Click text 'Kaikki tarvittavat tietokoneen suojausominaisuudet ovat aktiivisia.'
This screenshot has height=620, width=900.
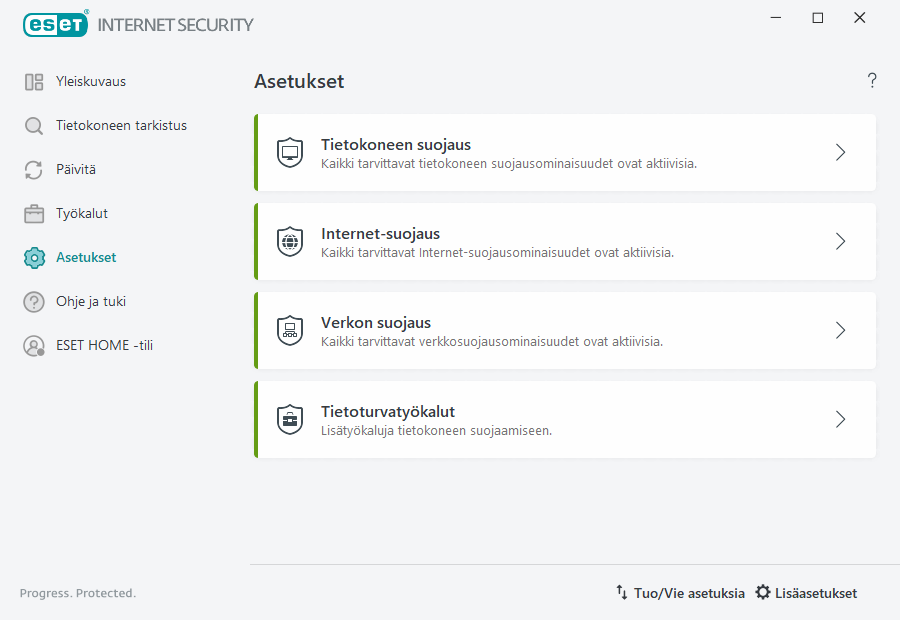pyautogui.click(x=509, y=164)
